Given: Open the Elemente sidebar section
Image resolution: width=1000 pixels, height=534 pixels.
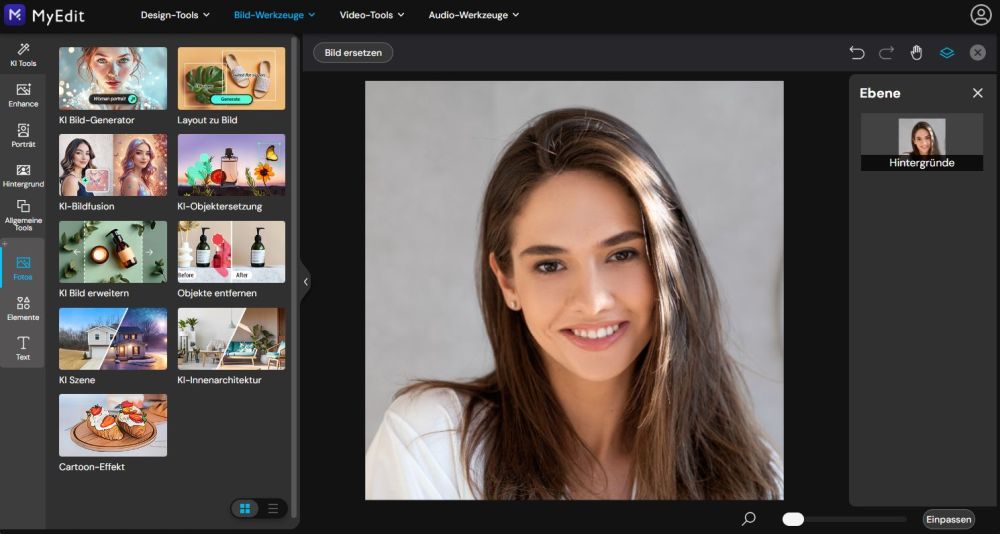Looking at the screenshot, I should pos(23,308).
